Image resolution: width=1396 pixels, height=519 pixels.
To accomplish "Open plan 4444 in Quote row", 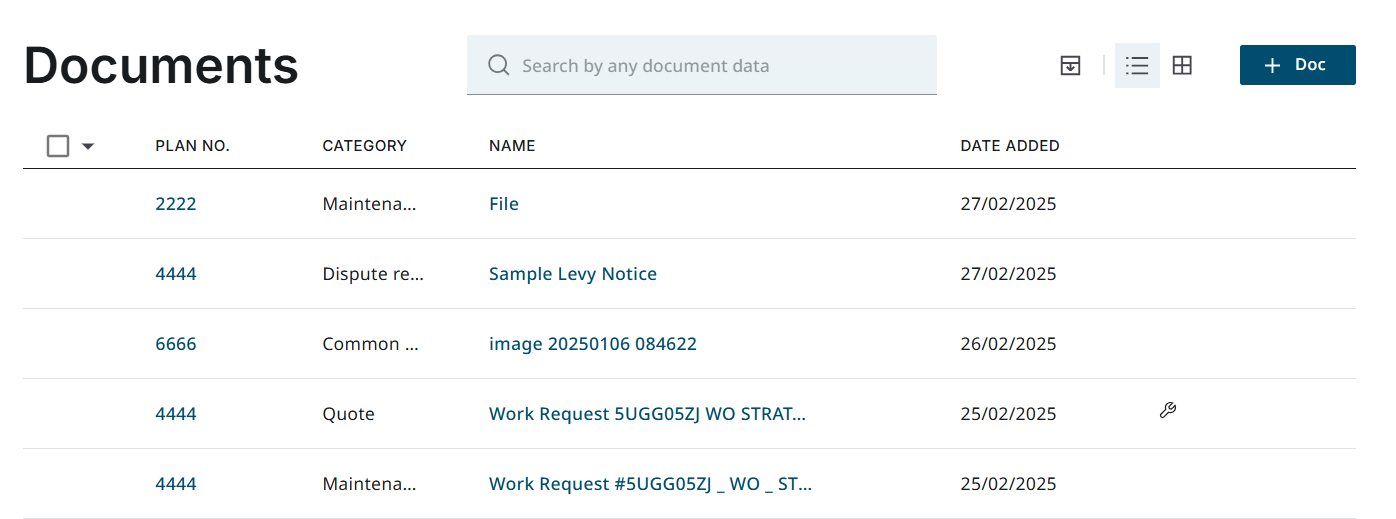I will tap(176, 414).
